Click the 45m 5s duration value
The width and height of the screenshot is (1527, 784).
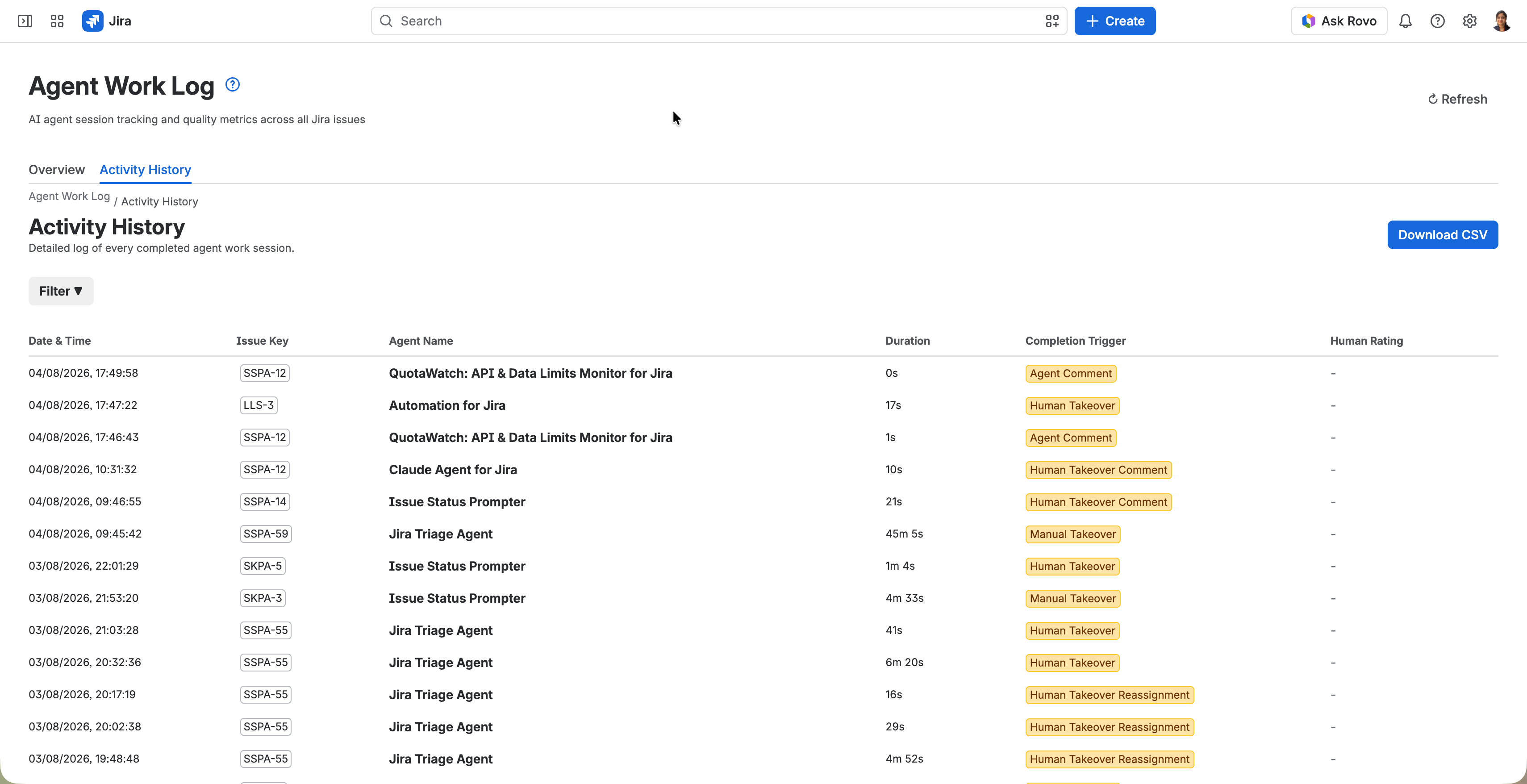tap(904, 534)
